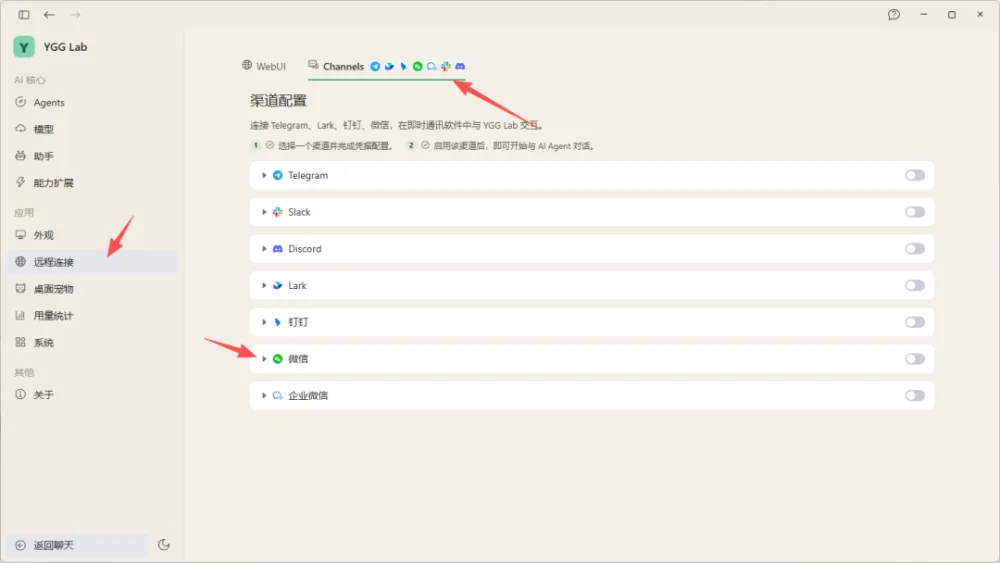Click the 用量统计 chart icon

[x=20, y=315]
